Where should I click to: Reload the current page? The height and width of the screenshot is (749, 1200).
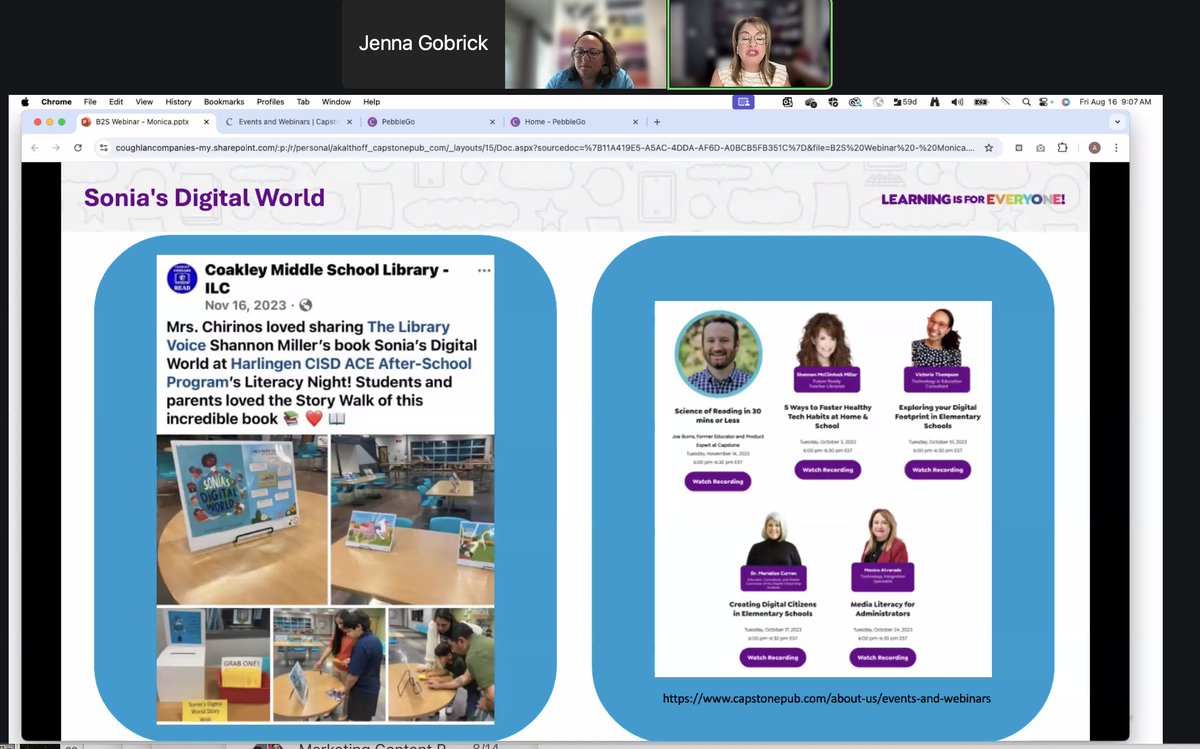click(78, 148)
